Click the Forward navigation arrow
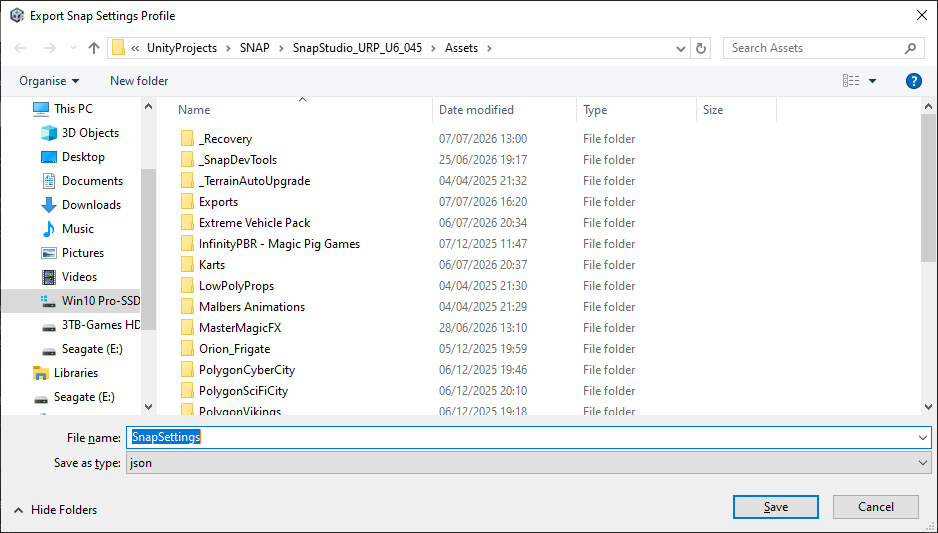The image size is (938, 533). [50, 48]
